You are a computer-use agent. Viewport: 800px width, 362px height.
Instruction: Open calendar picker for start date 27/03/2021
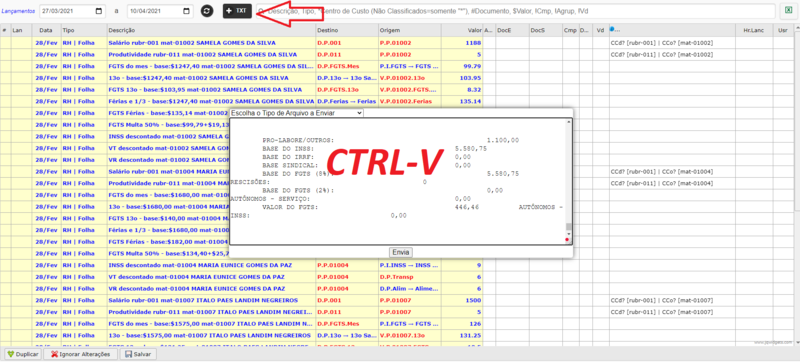(99, 11)
